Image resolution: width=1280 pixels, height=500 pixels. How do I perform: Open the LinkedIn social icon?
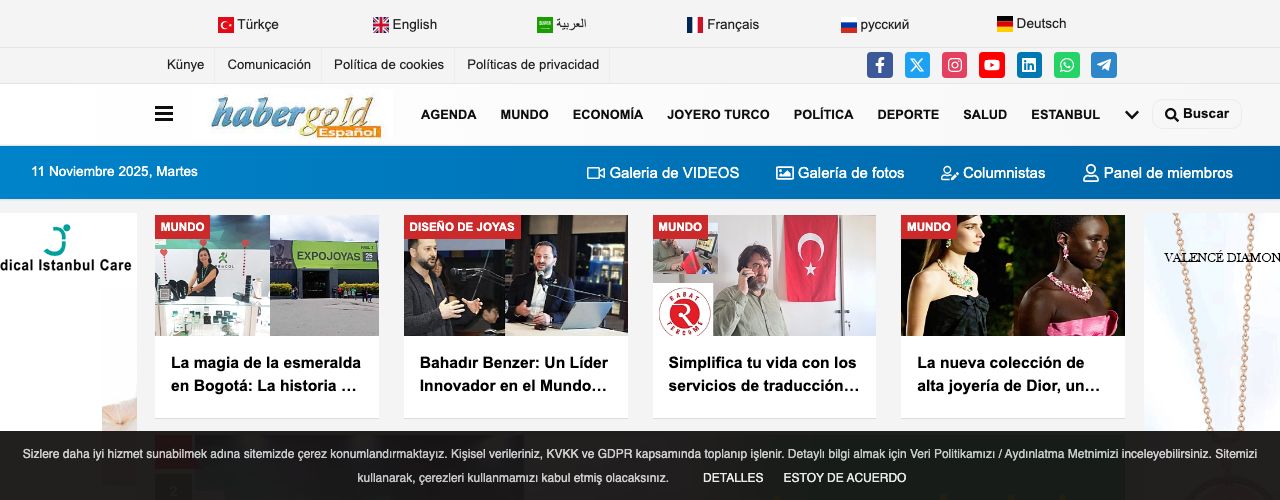(x=1029, y=65)
